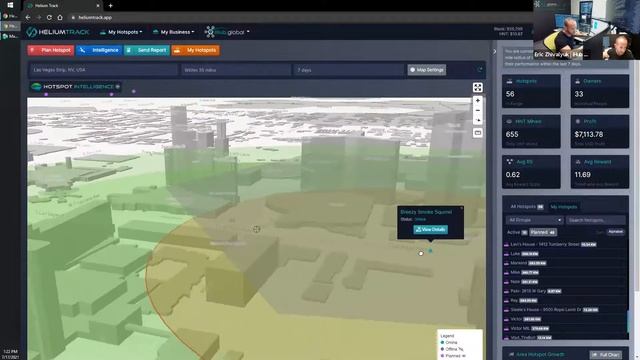Click the Online entry in map legend
The height and width of the screenshot is (360, 640).
[449, 342]
